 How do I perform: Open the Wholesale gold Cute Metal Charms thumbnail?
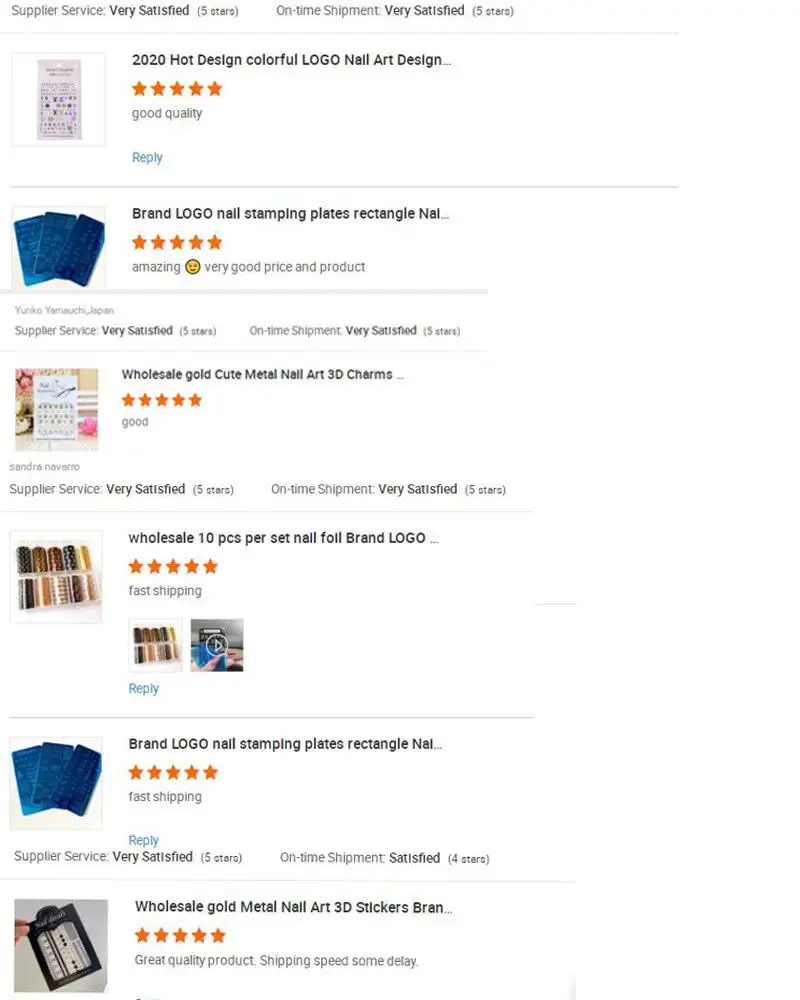[x=57, y=409]
